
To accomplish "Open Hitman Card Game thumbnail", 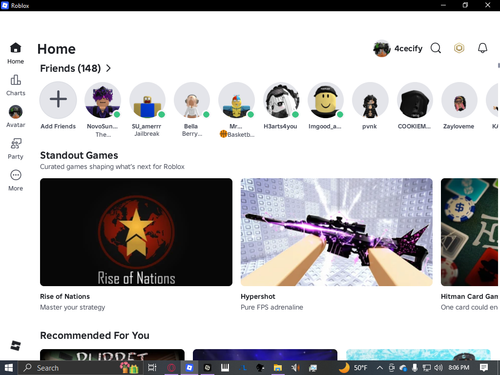I will pyautogui.click(x=469, y=232).
